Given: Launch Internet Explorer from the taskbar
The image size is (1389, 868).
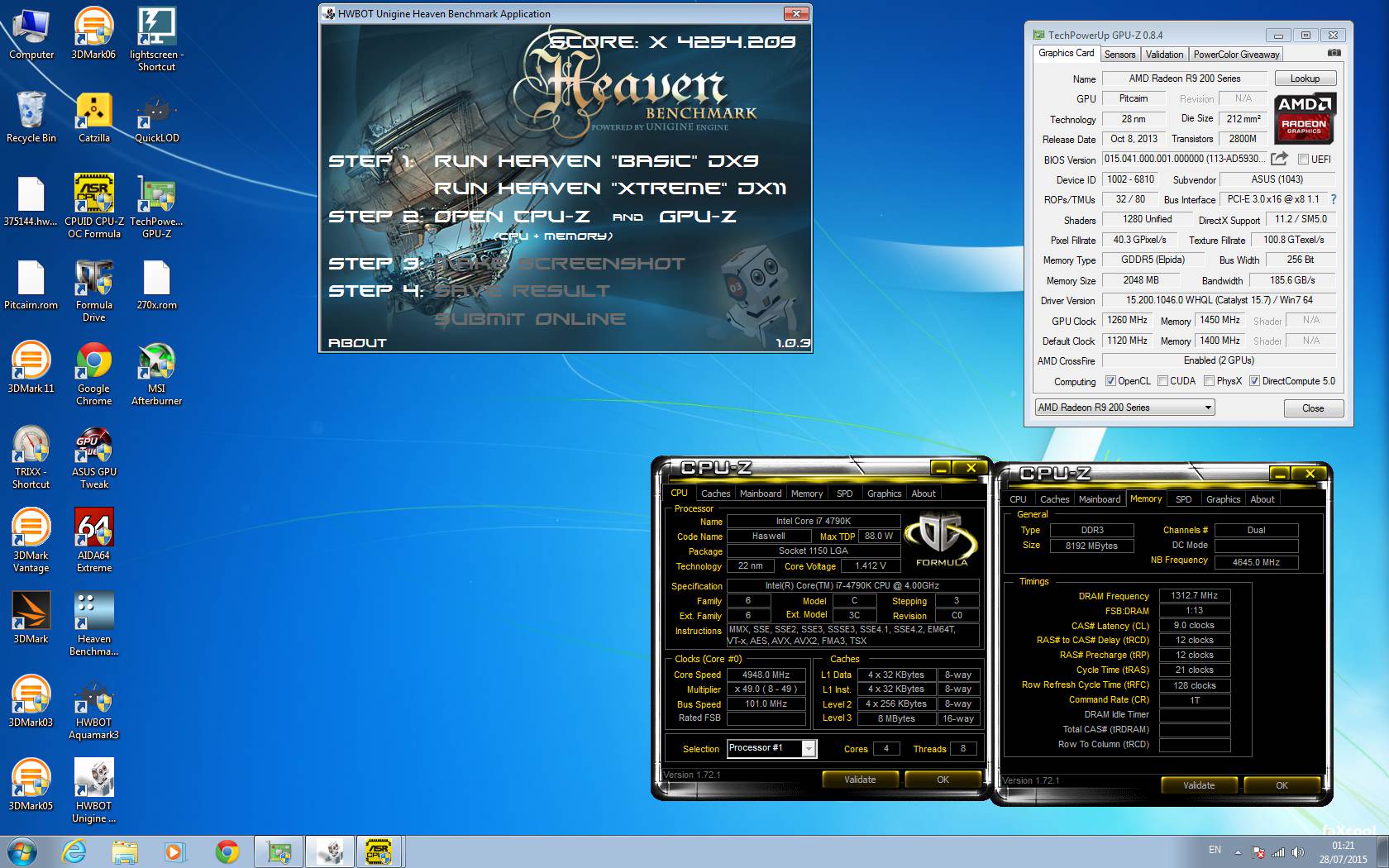Looking at the screenshot, I should (x=74, y=851).
